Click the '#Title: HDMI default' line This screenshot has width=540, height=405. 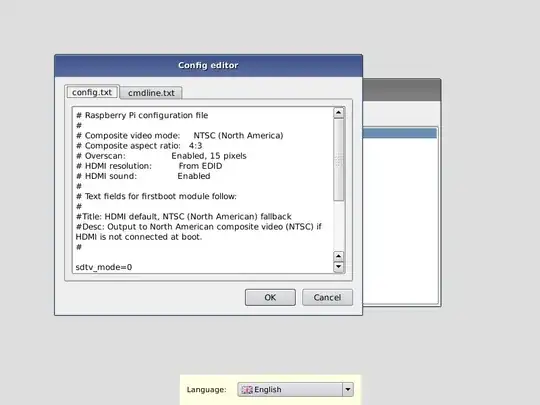click(184, 217)
